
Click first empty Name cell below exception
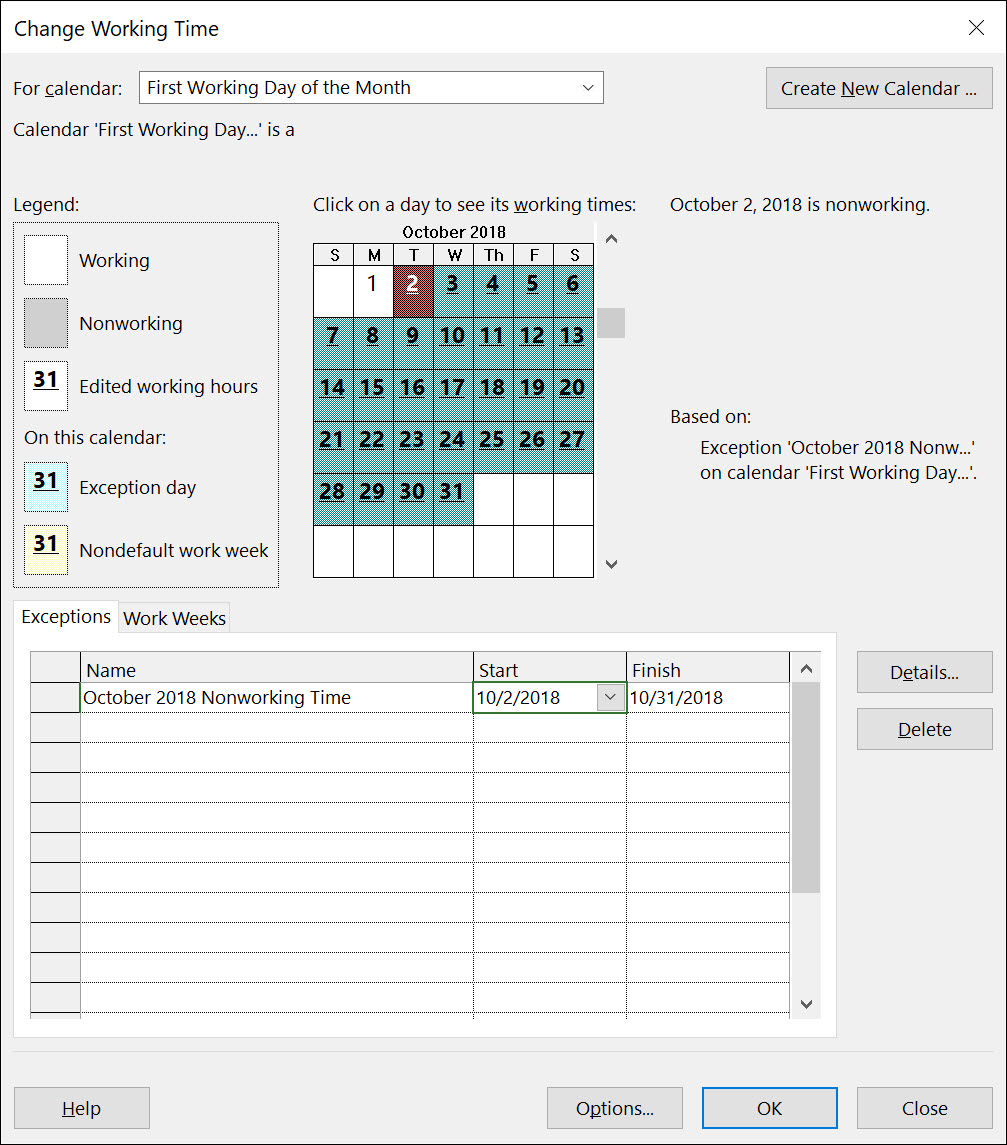point(277,728)
